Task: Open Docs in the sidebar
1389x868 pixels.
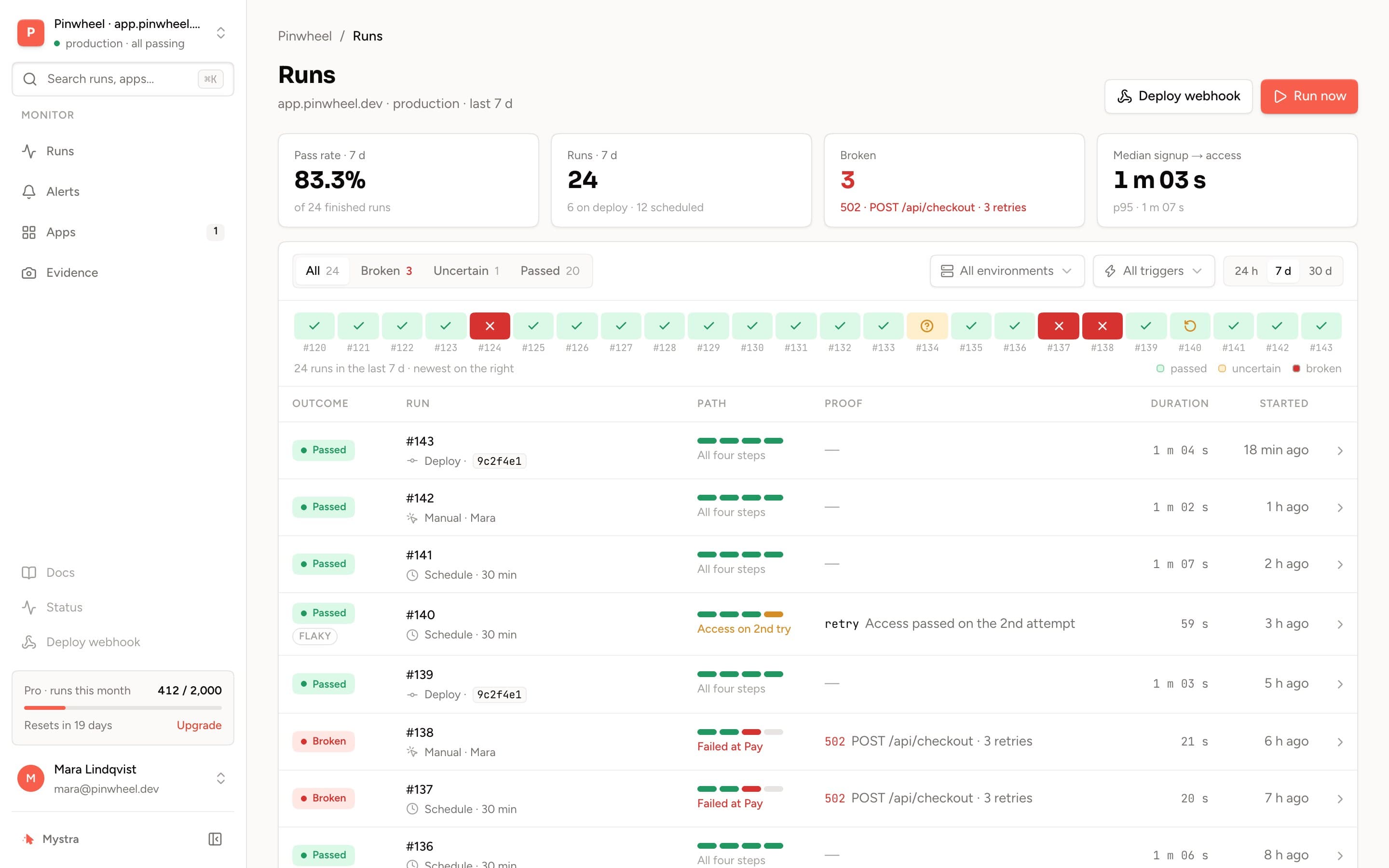Action: 122,572
